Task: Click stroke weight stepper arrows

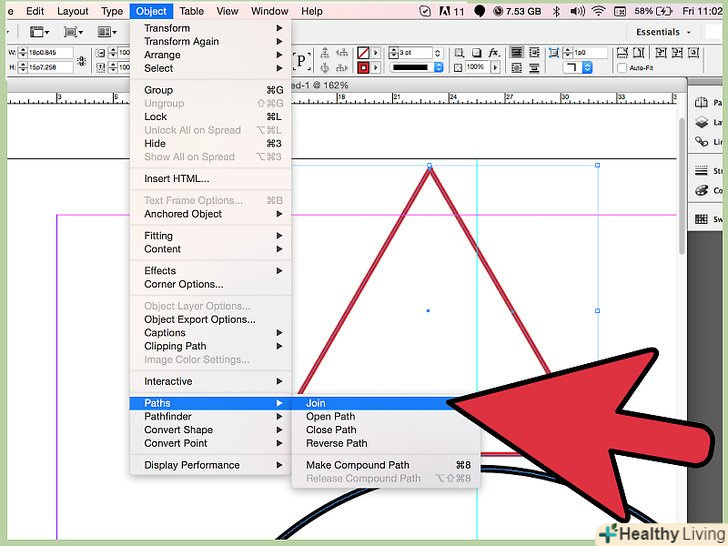Action: click(x=394, y=53)
